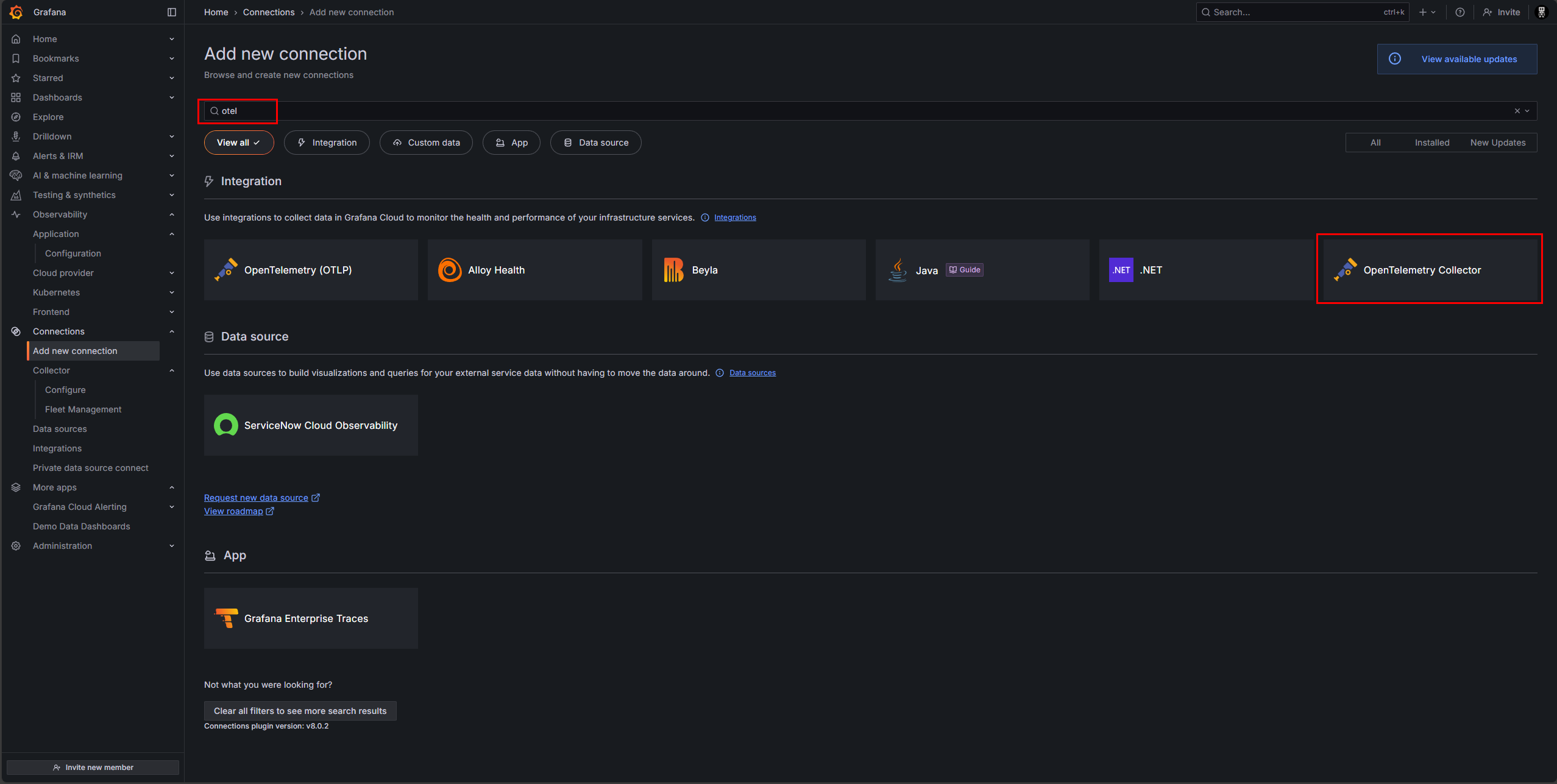Click the info icon next to Data sources link

click(x=720, y=373)
